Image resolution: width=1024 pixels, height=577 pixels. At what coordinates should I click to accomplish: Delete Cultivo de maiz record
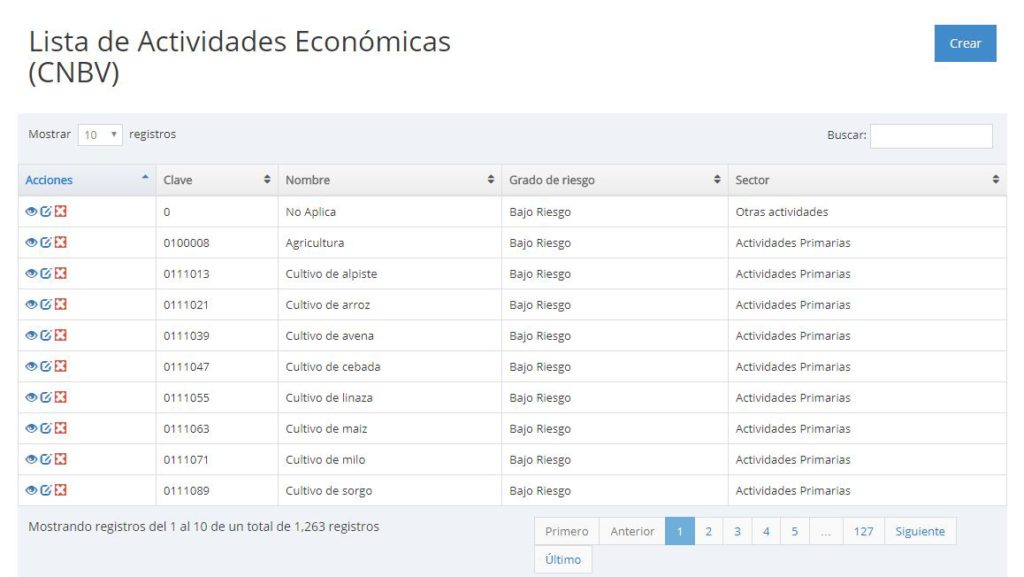61,428
